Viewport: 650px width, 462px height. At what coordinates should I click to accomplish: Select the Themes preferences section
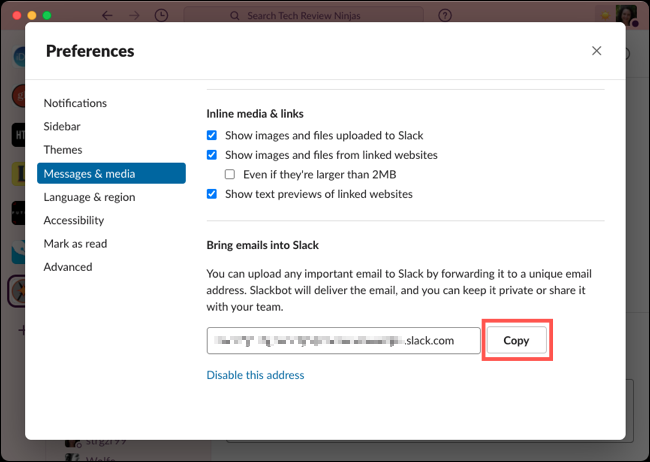point(63,150)
